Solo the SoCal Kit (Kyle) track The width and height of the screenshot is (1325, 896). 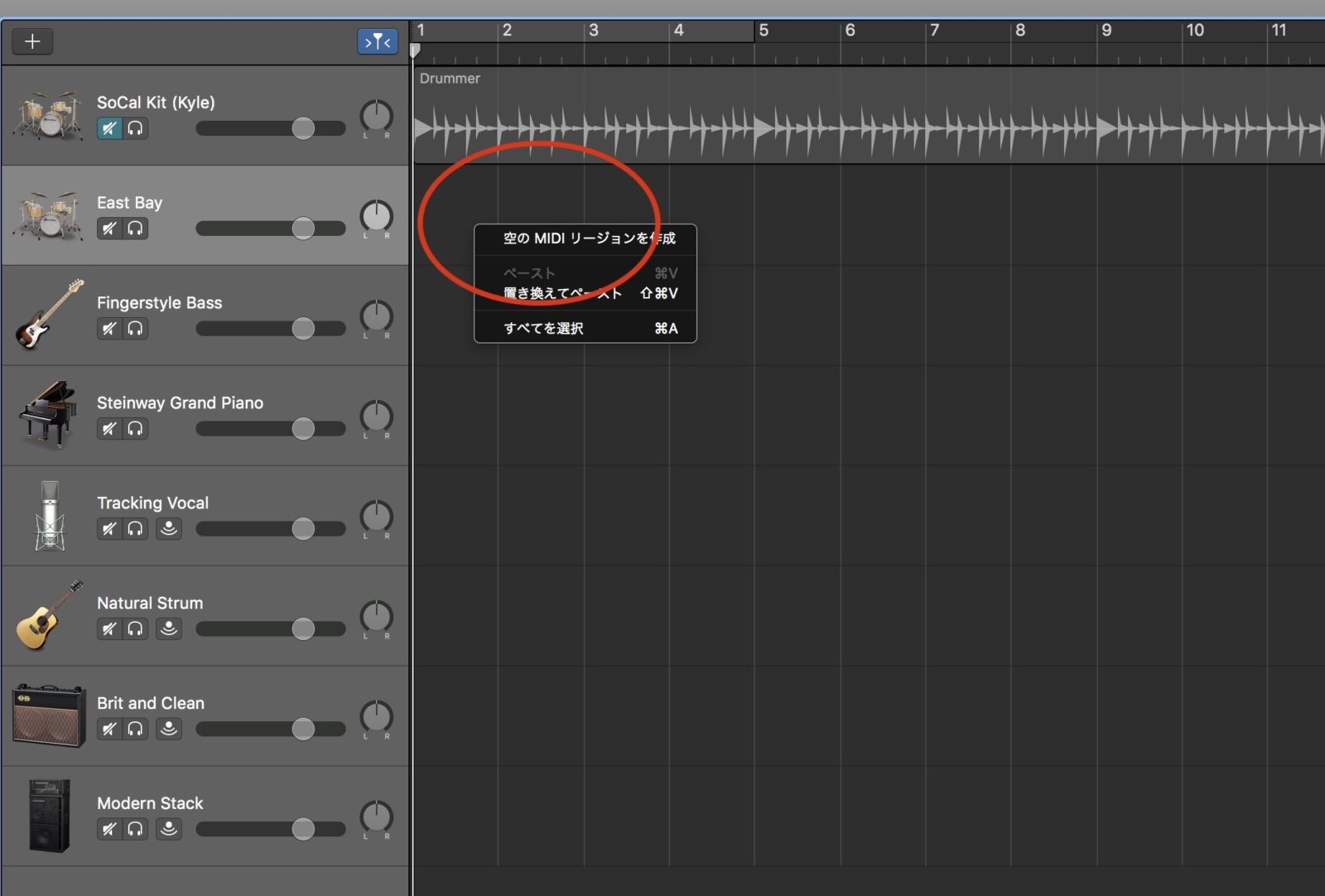(x=135, y=128)
